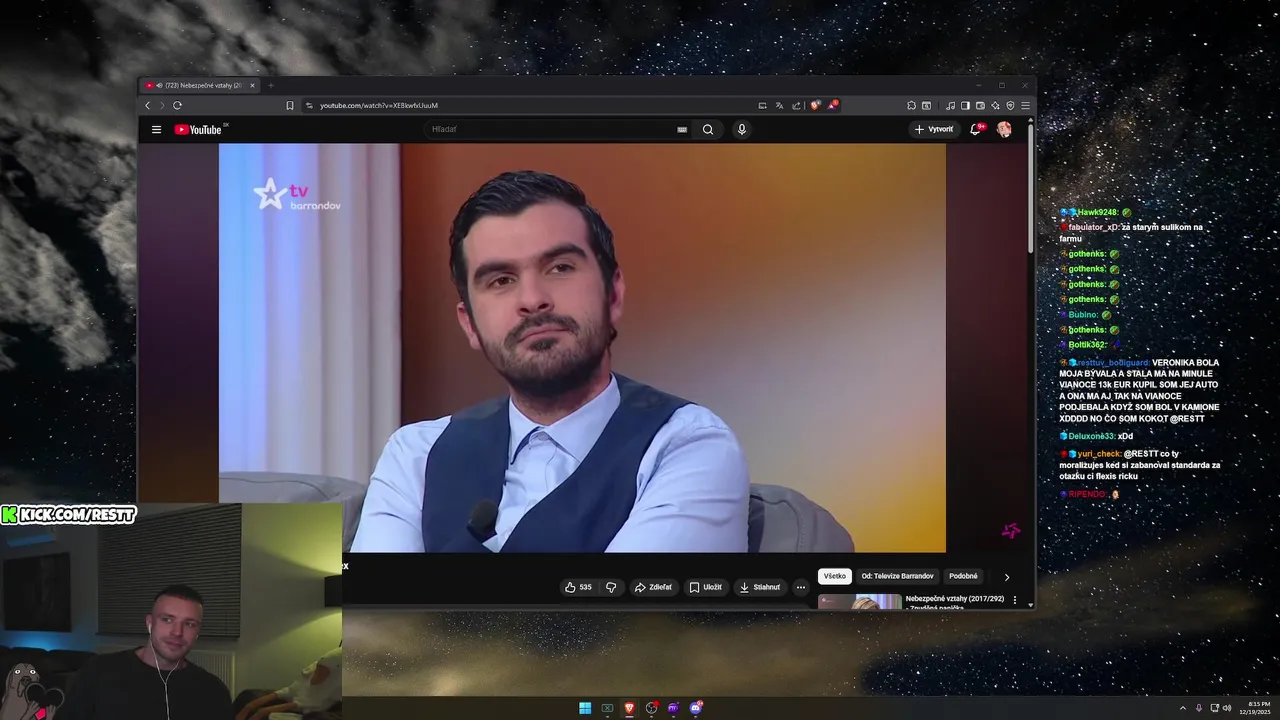Open the OBS Studio taskbar icon

651,708
